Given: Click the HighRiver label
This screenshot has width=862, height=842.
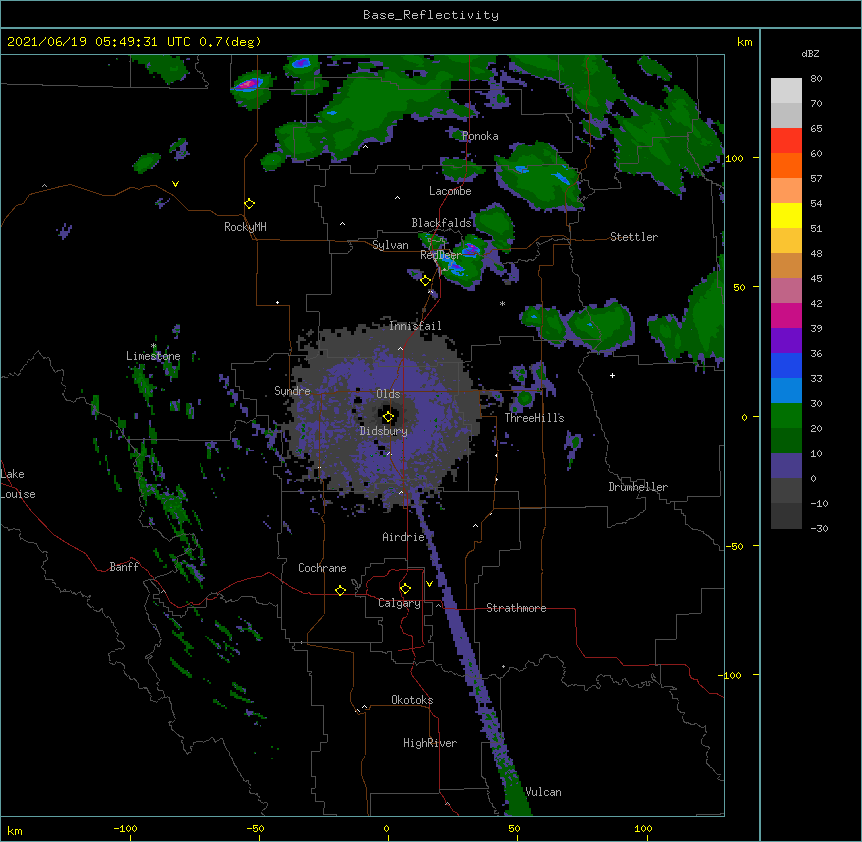Looking at the screenshot, I should (430, 743).
